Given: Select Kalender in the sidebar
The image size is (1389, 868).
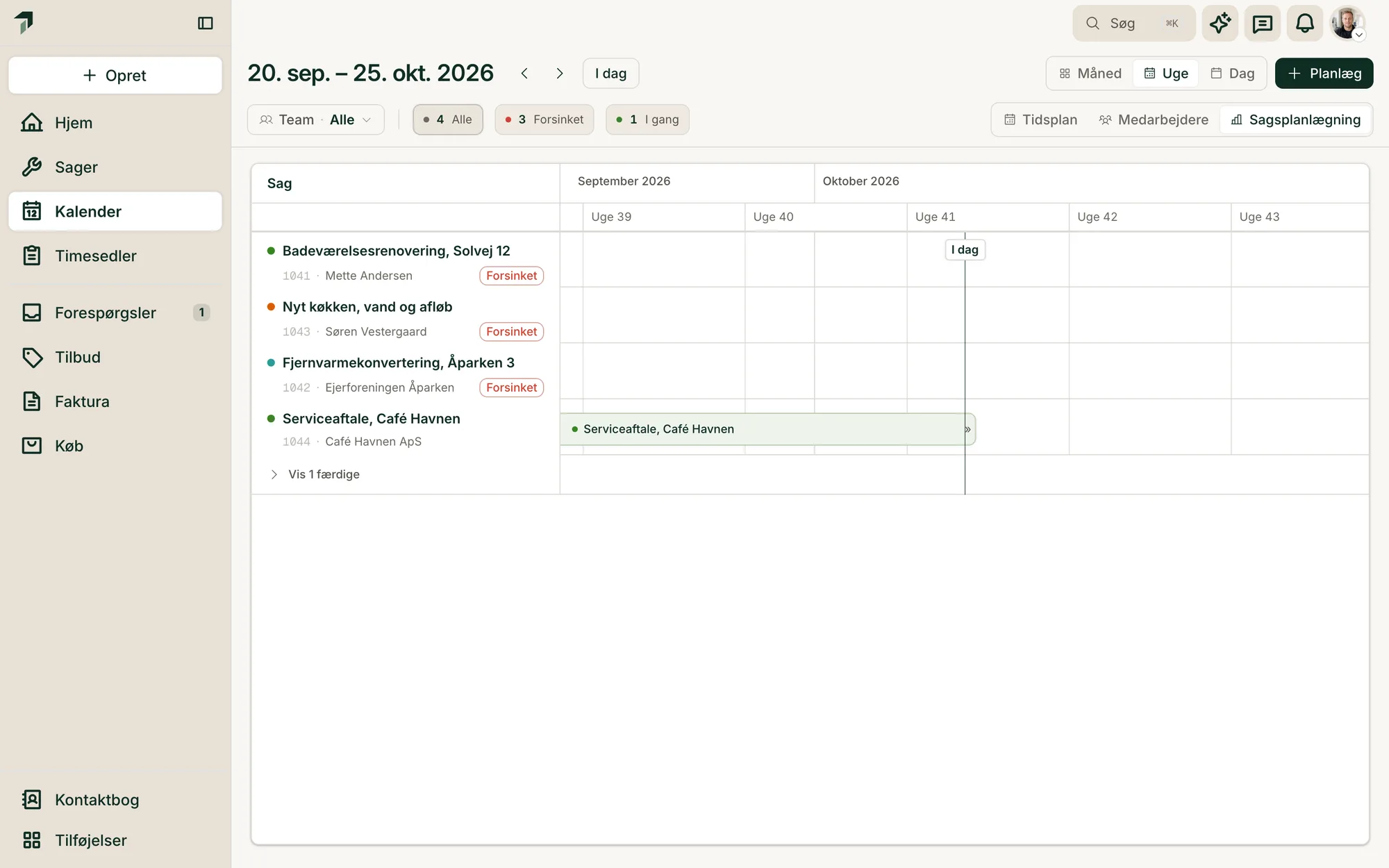Looking at the screenshot, I should pyautogui.click(x=115, y=212).
